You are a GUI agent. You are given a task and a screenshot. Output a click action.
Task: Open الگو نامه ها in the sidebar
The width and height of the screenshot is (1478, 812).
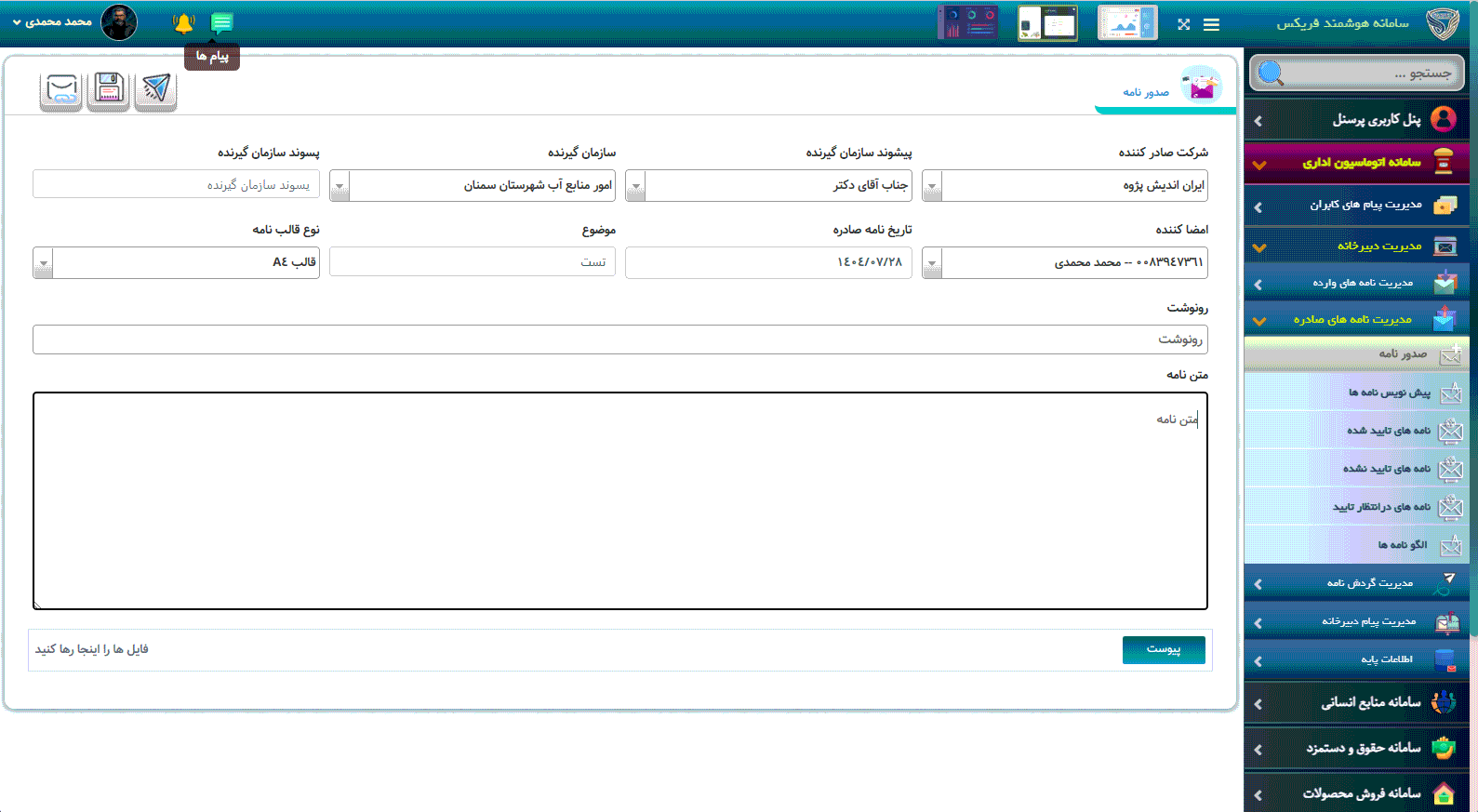(x=1402, y=545)
